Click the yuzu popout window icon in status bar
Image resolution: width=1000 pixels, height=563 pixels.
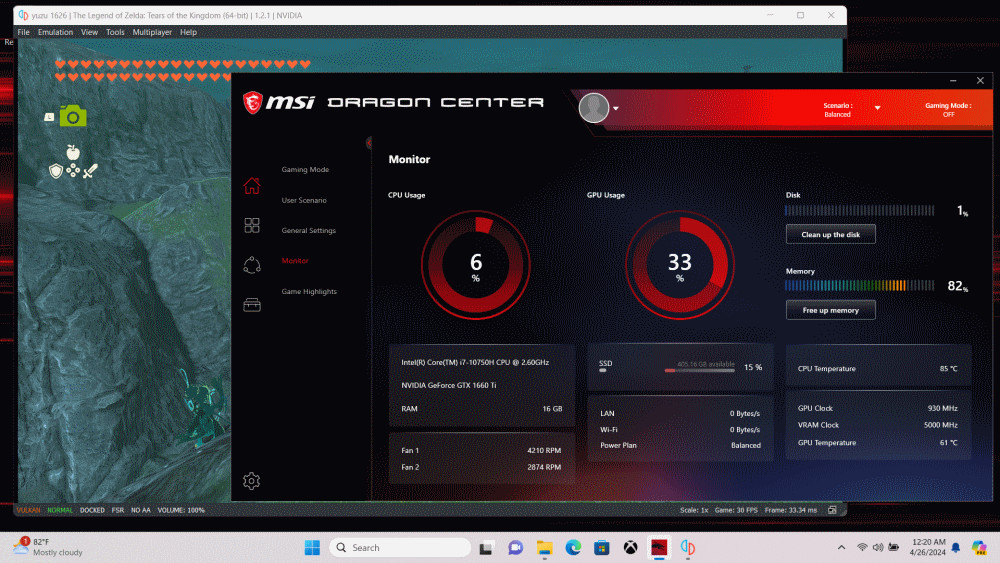pos(832,510)
